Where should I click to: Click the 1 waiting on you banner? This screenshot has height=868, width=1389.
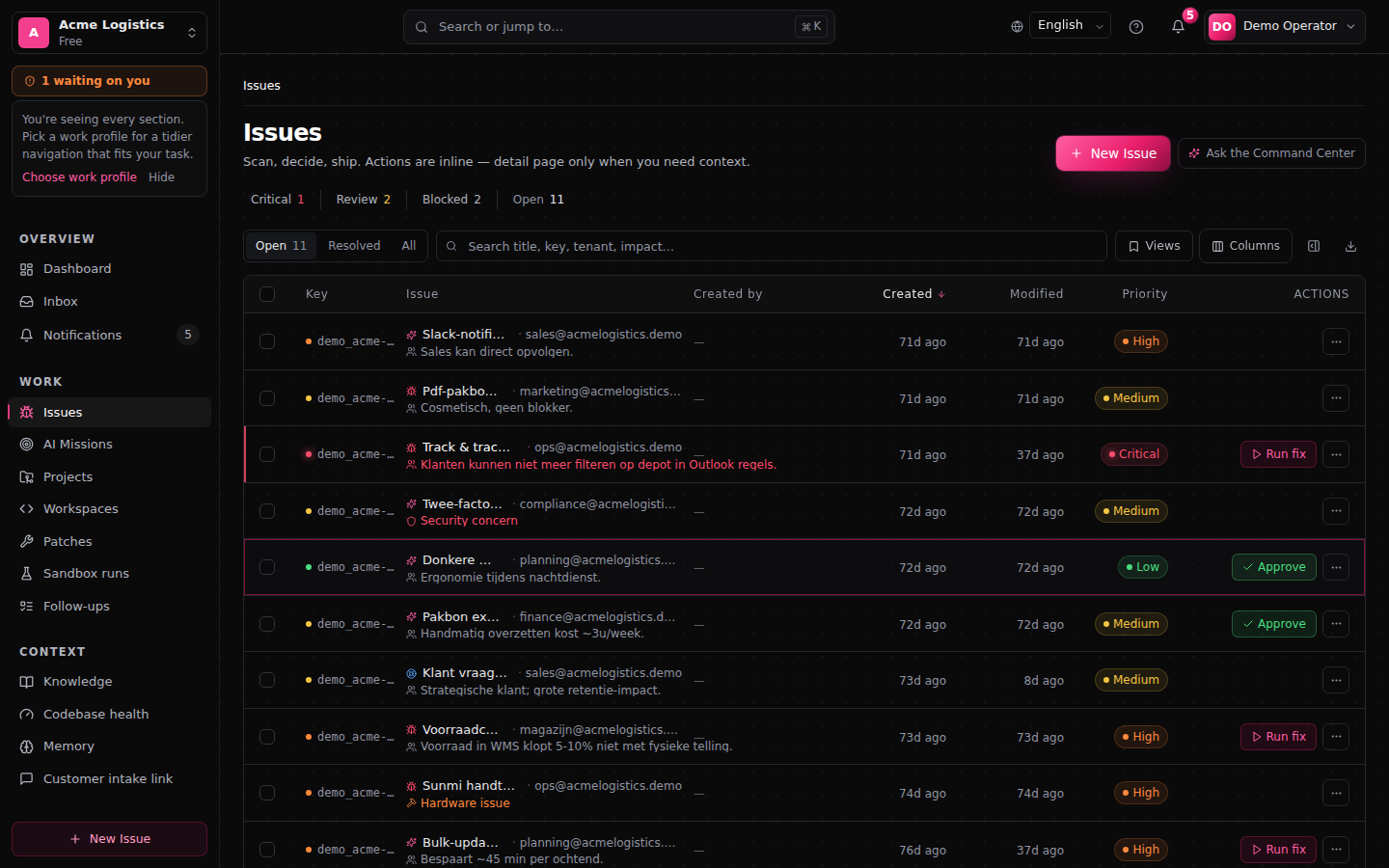tap(109, 81)
